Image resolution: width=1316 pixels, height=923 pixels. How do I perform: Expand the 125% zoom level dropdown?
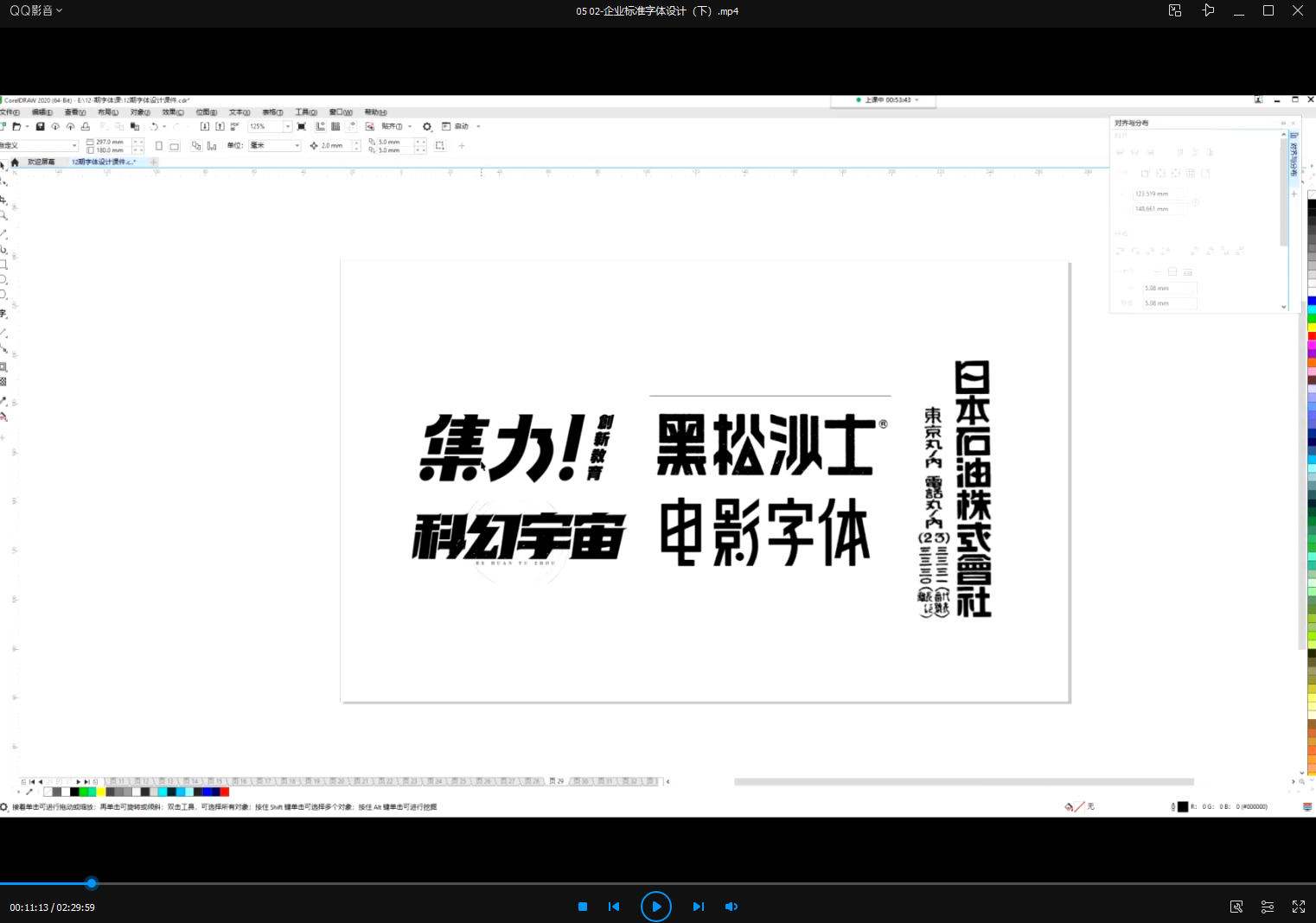tap(288, 127)
